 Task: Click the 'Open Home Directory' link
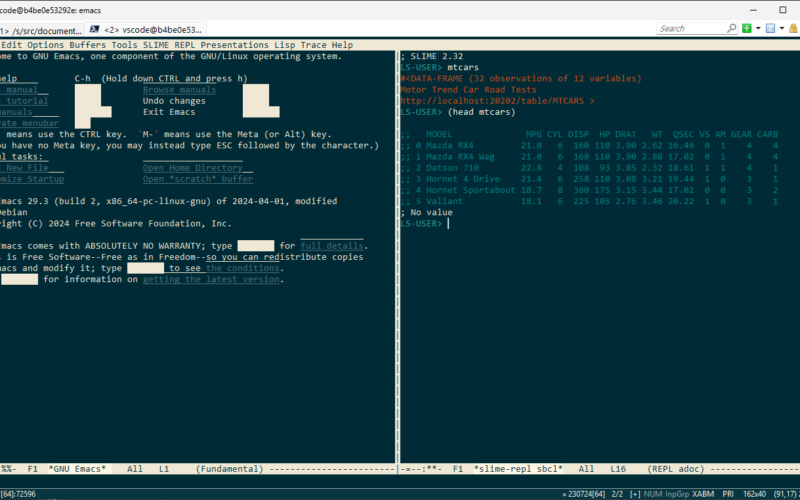(x=196, y=168)
